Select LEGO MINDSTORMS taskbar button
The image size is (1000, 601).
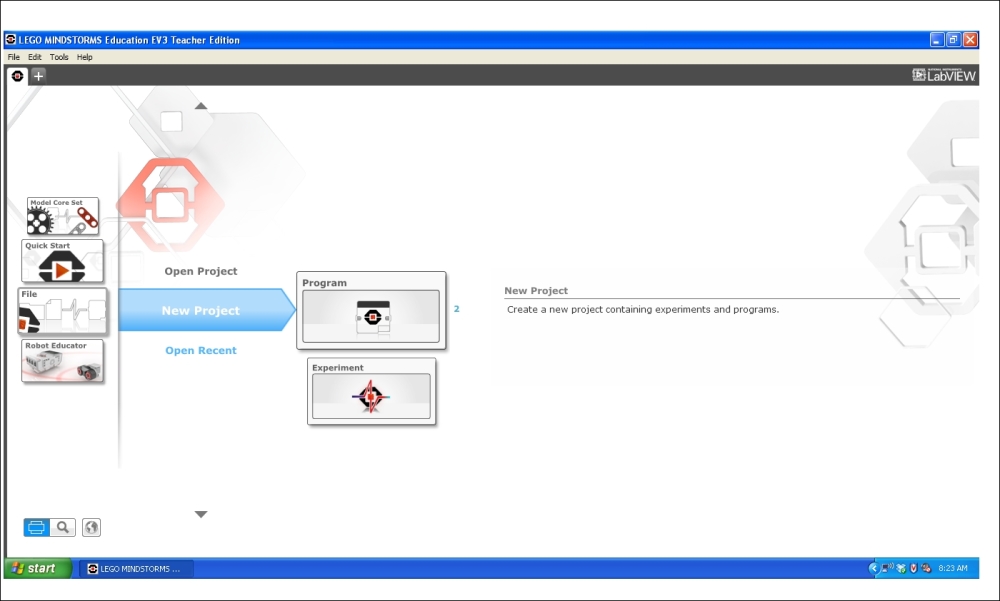pyautogui.click(x=136, y=568)
